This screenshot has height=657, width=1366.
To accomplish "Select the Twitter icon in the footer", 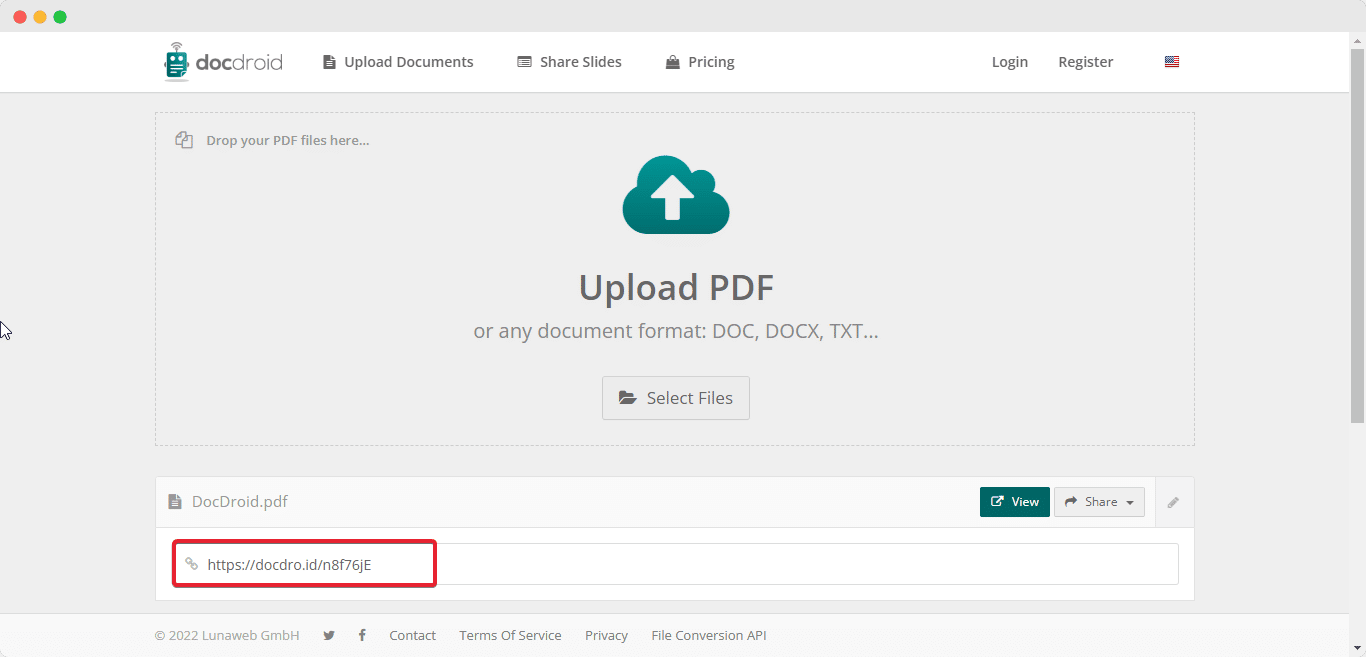I will pos(329,635).
